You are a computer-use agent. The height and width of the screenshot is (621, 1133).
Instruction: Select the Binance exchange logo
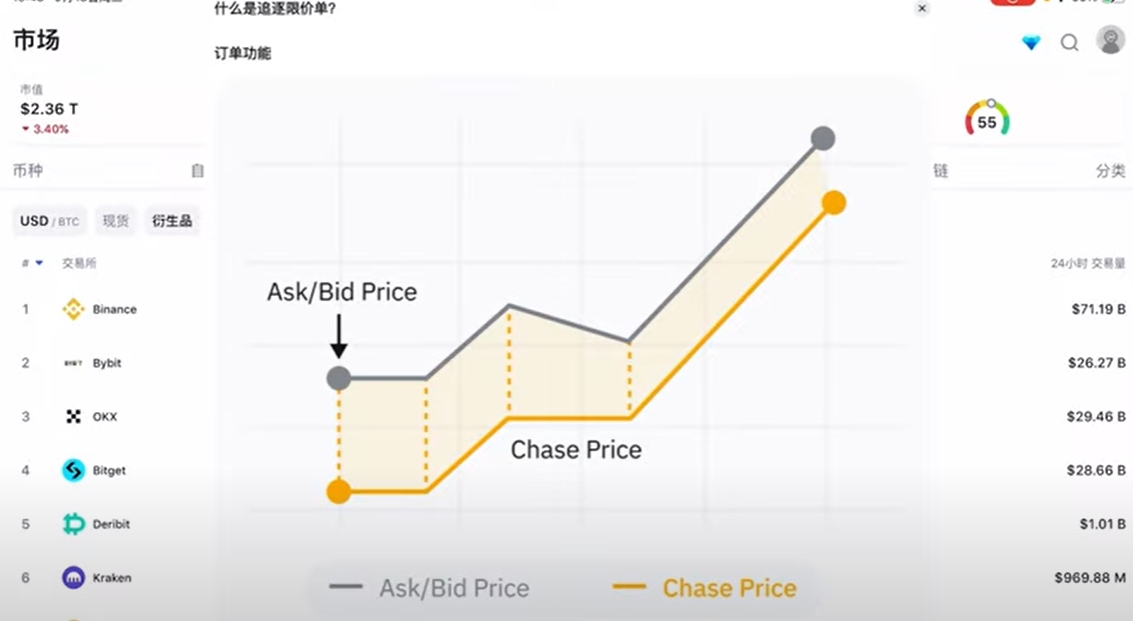[73, 309]
